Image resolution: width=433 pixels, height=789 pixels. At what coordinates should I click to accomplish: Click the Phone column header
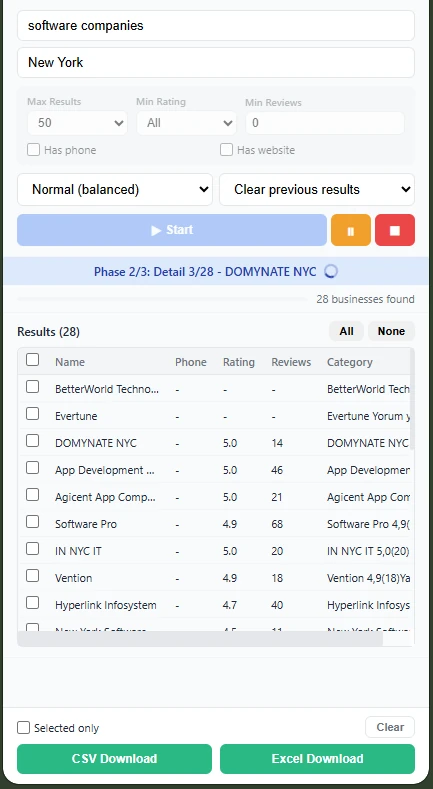pyautogui.click(x=191, y=362)
